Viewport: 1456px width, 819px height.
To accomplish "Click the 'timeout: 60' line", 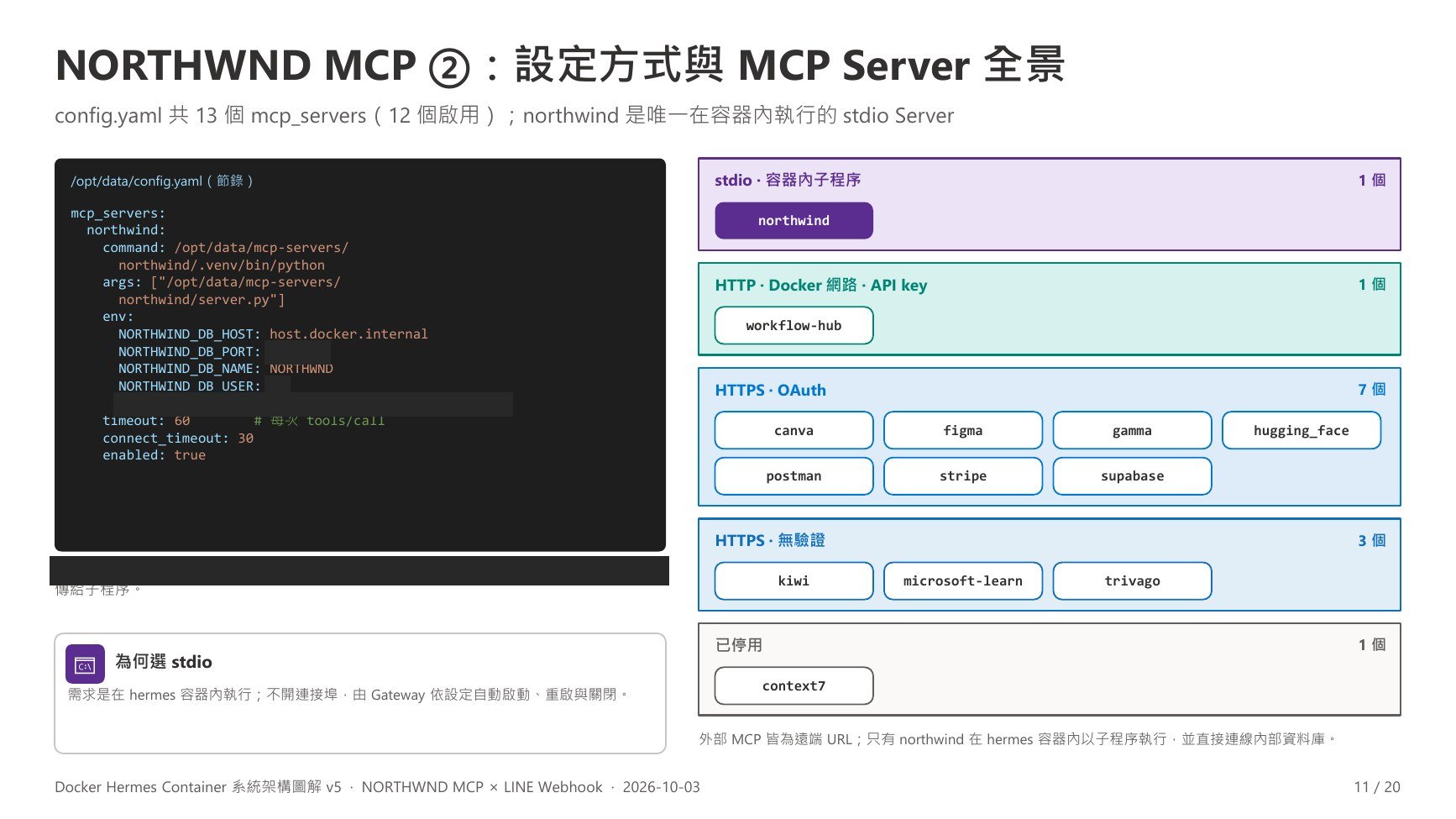I will click(x=146, y=421).
